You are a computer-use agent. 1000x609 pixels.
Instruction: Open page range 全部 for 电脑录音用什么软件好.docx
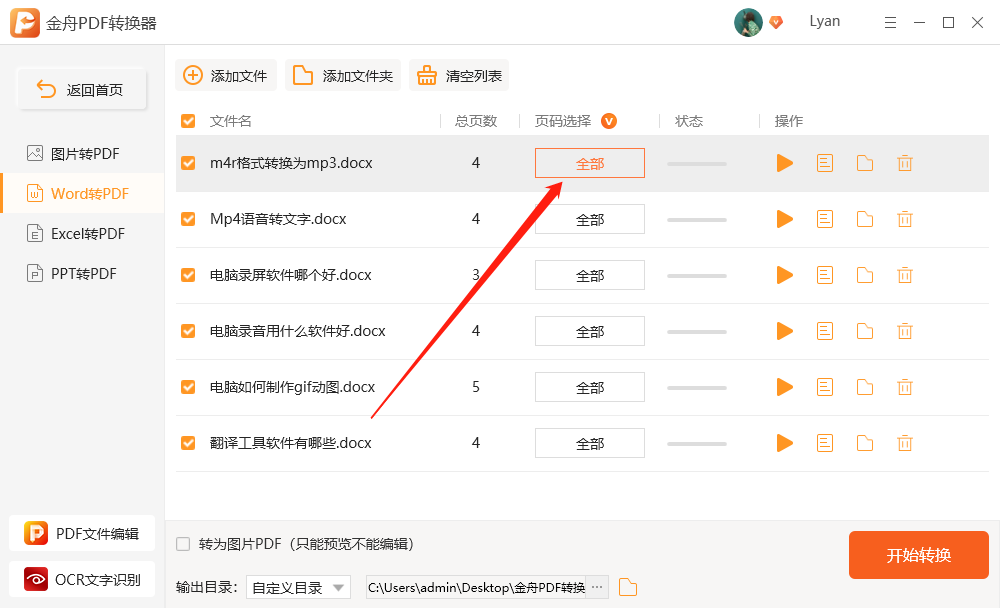[x=590, y=331]
